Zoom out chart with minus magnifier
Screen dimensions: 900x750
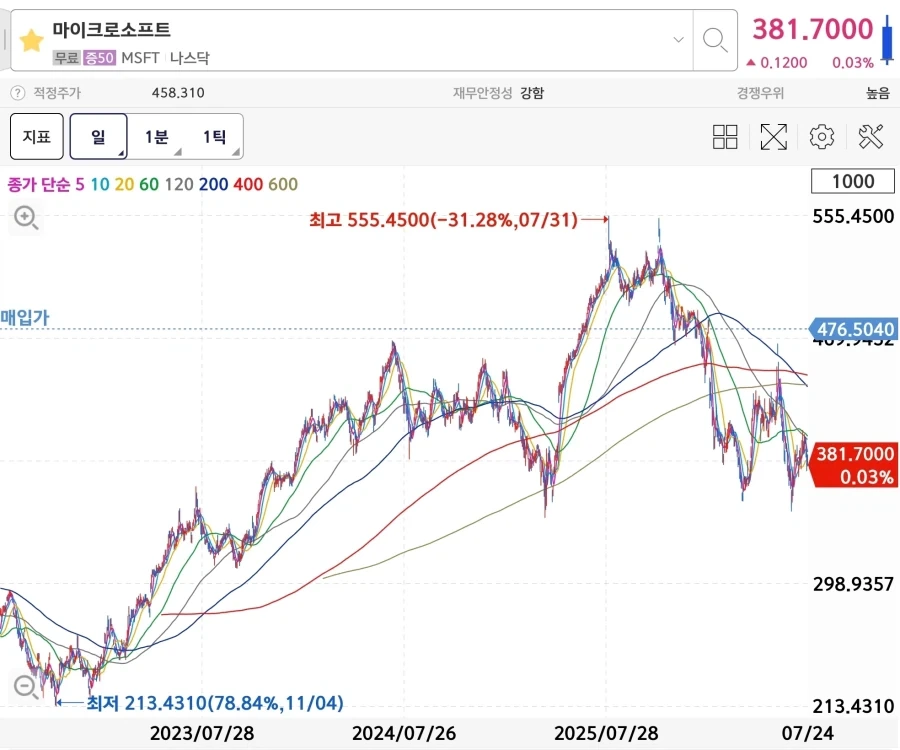26,686
